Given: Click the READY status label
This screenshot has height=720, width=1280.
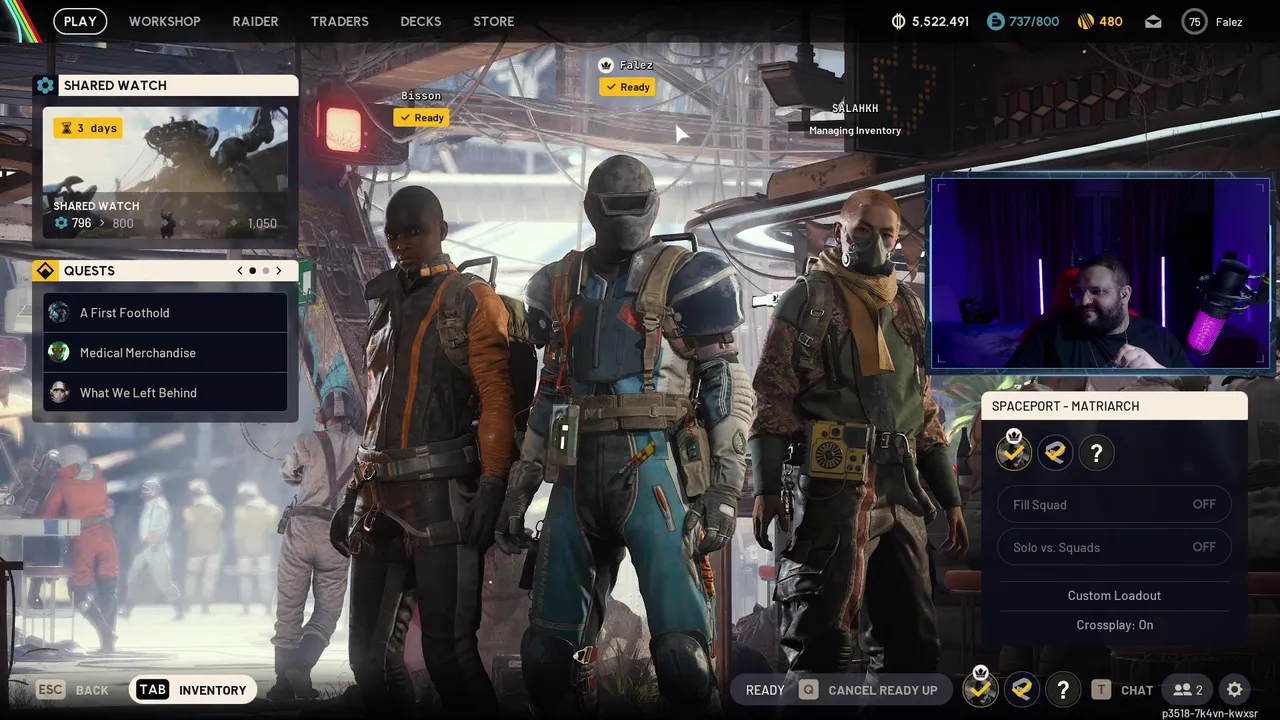Looking at the screenshot, I should tap(765, 690).
